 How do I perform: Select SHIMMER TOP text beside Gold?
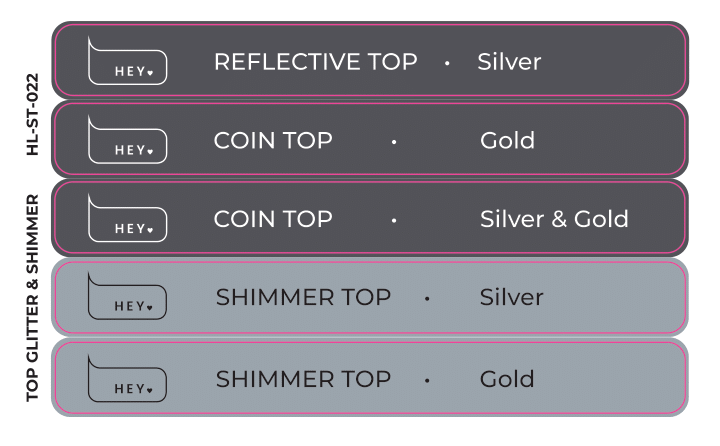click(303, 379)
